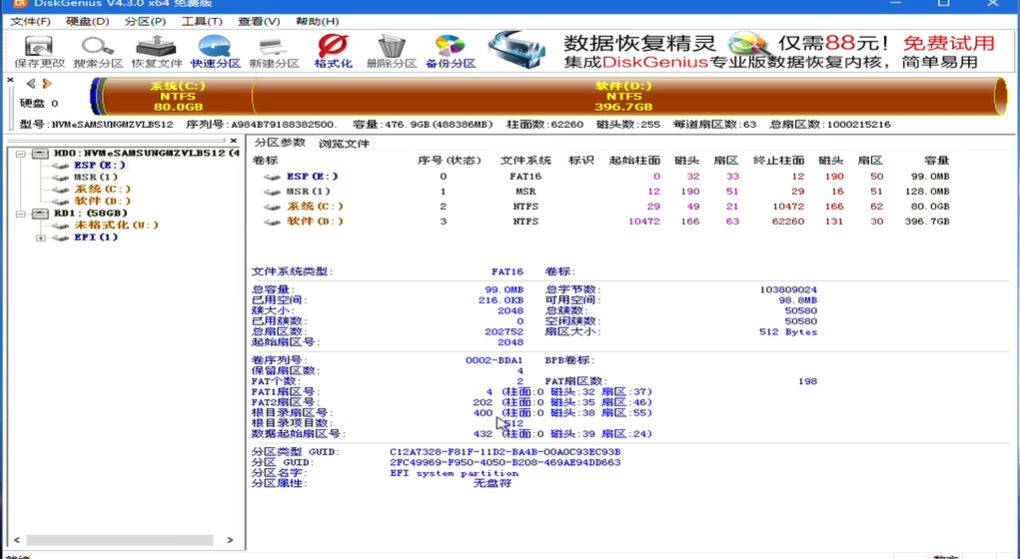Open the 分区(P) menu
This screenshot has height=559, width=1020.
(x=145, y=21)
